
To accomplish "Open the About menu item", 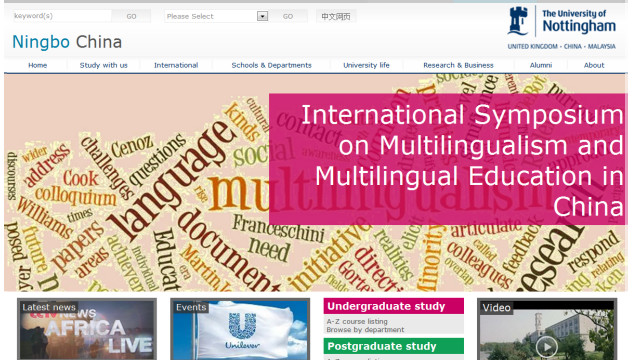I will point(594,65).
